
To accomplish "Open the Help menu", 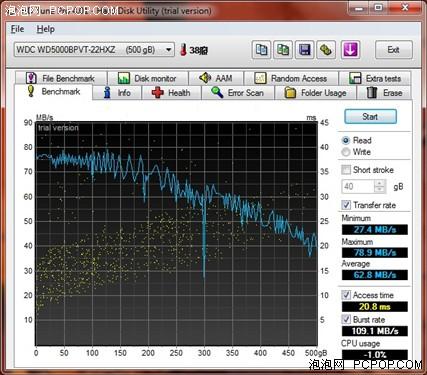I will 45,29.
